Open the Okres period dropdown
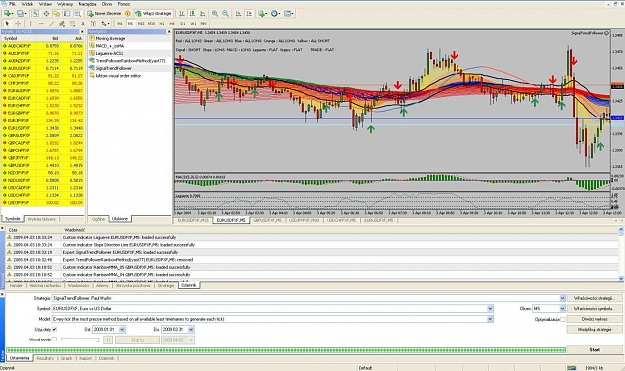Viewport: 625px width, 371px height. (x=562, y=308)
